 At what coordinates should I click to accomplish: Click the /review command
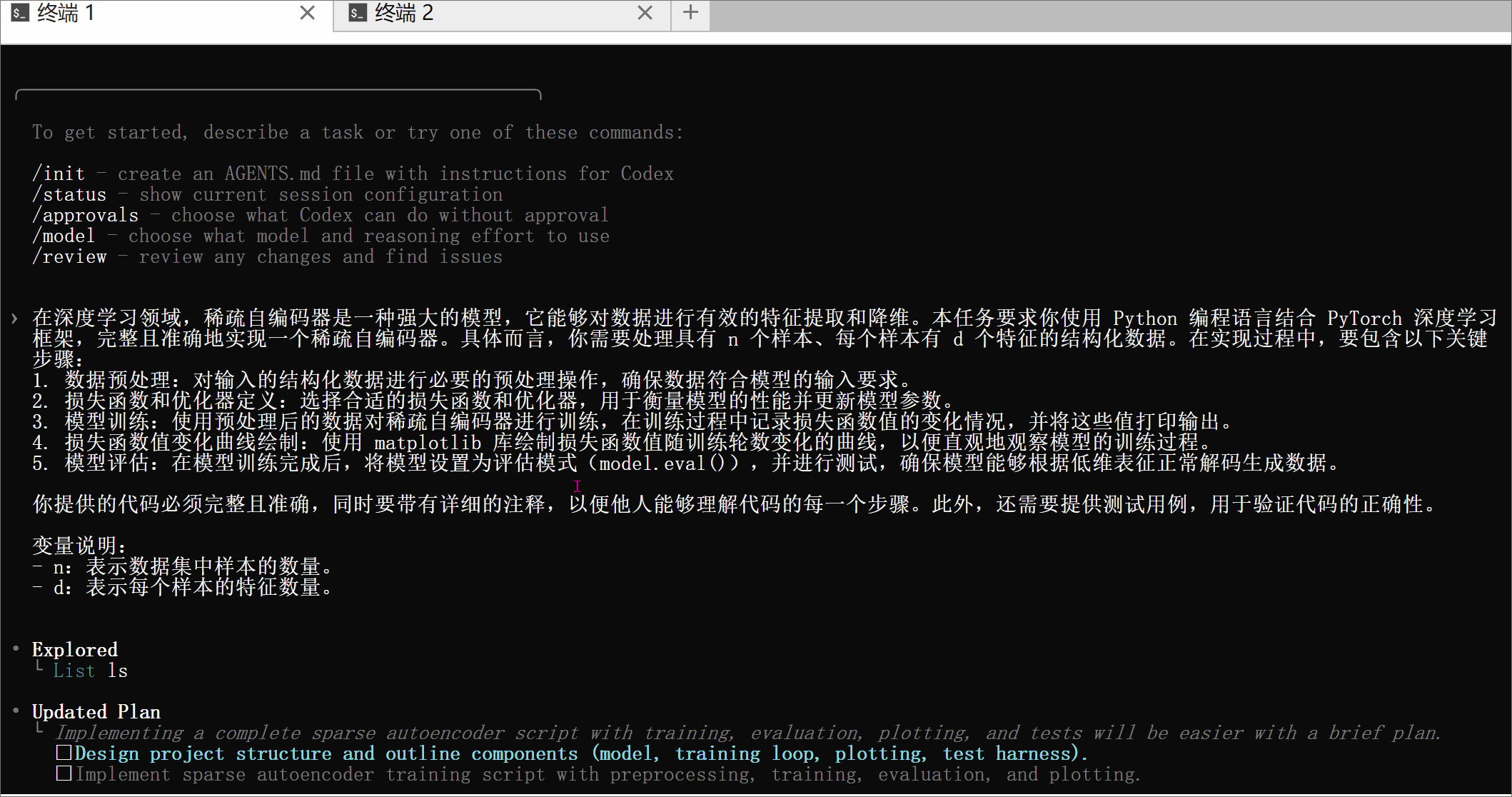(x=70, y=256)
